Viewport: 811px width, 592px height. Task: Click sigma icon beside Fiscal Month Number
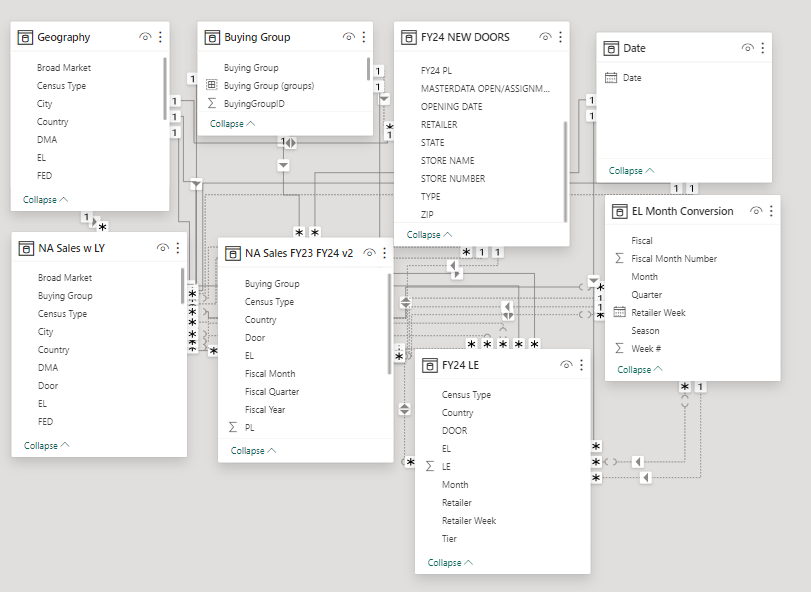pyautogui.click(x=619, y=258)
